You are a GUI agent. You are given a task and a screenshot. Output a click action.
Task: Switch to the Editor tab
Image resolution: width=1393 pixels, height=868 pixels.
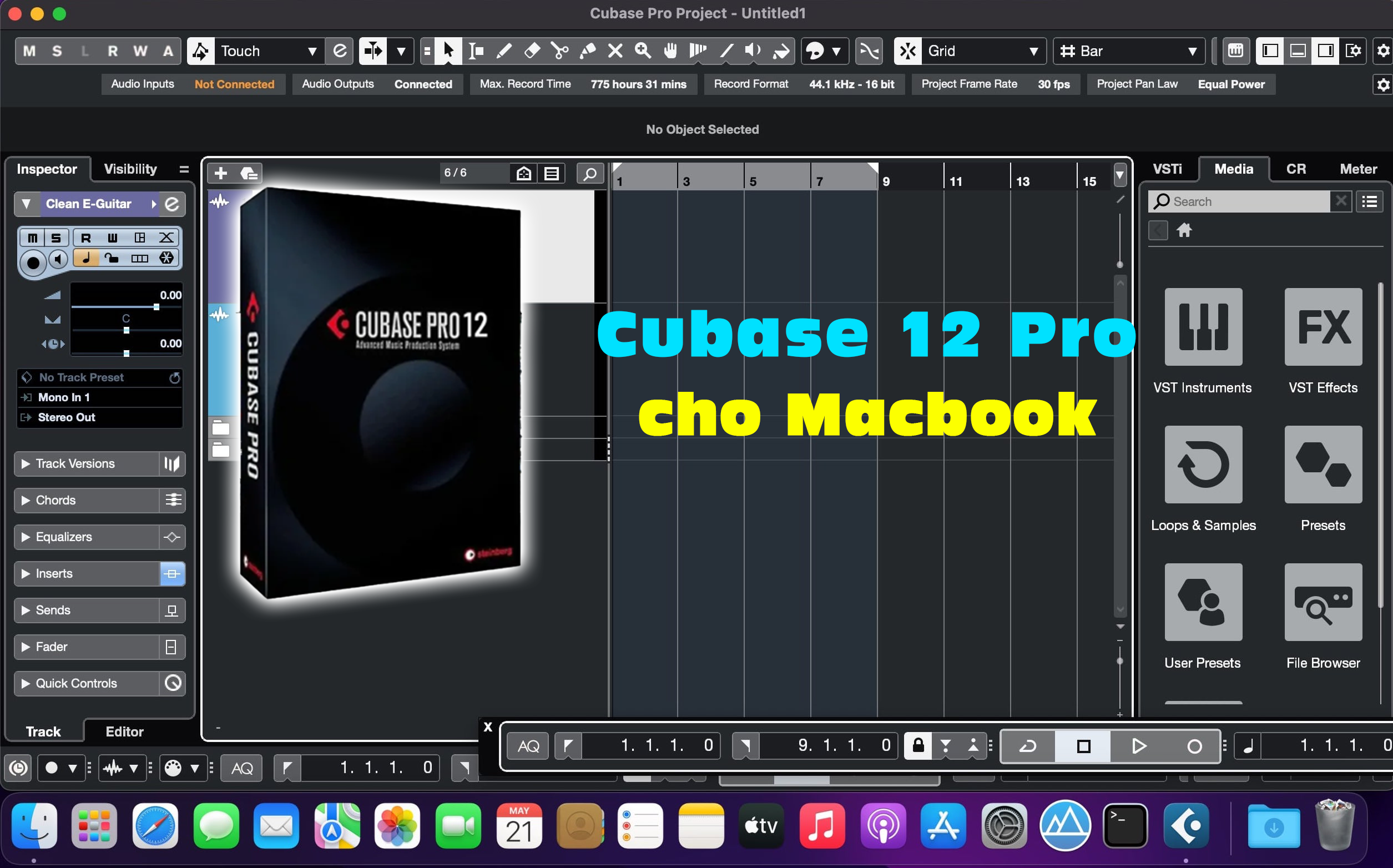coord(124,731)
